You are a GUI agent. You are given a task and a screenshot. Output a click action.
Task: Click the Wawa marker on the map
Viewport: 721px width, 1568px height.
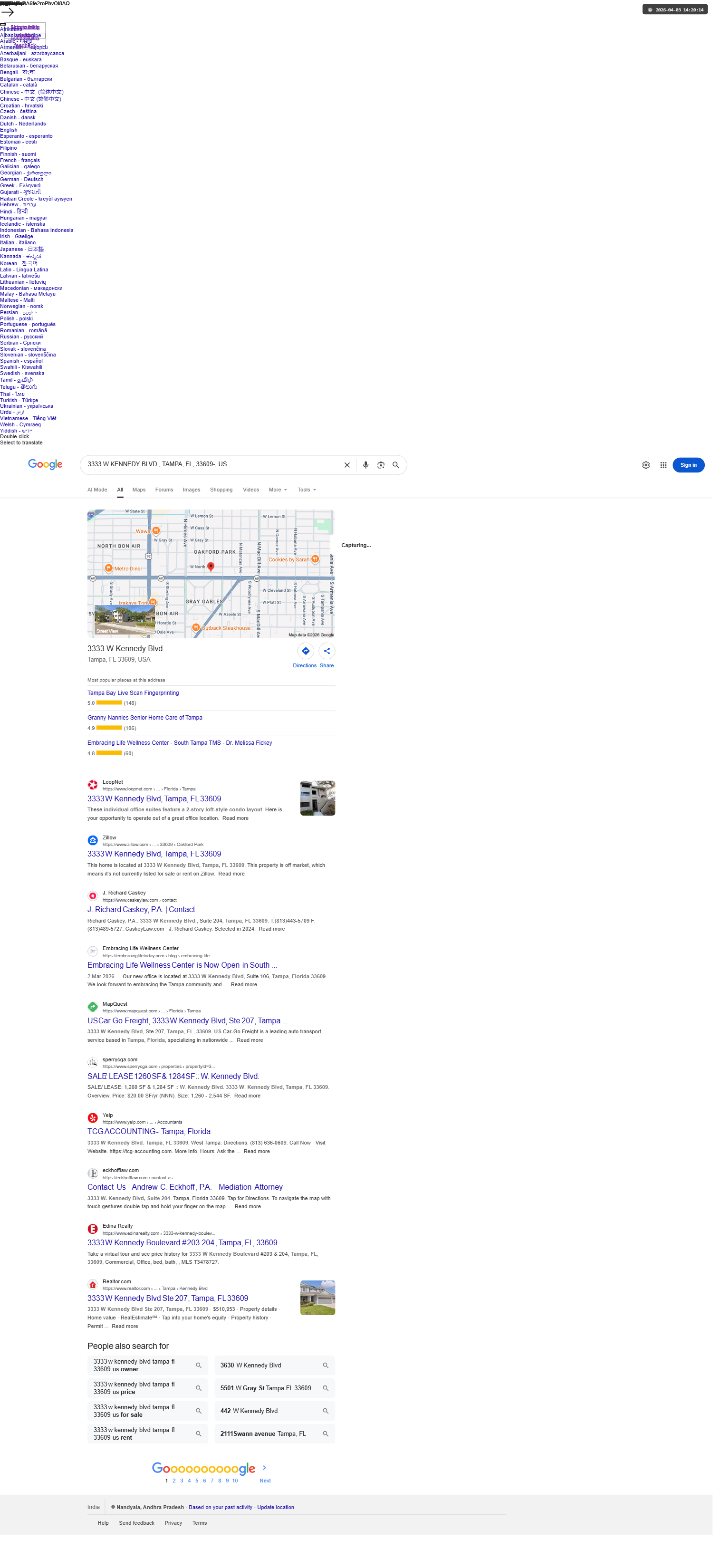tap(156, 531)
